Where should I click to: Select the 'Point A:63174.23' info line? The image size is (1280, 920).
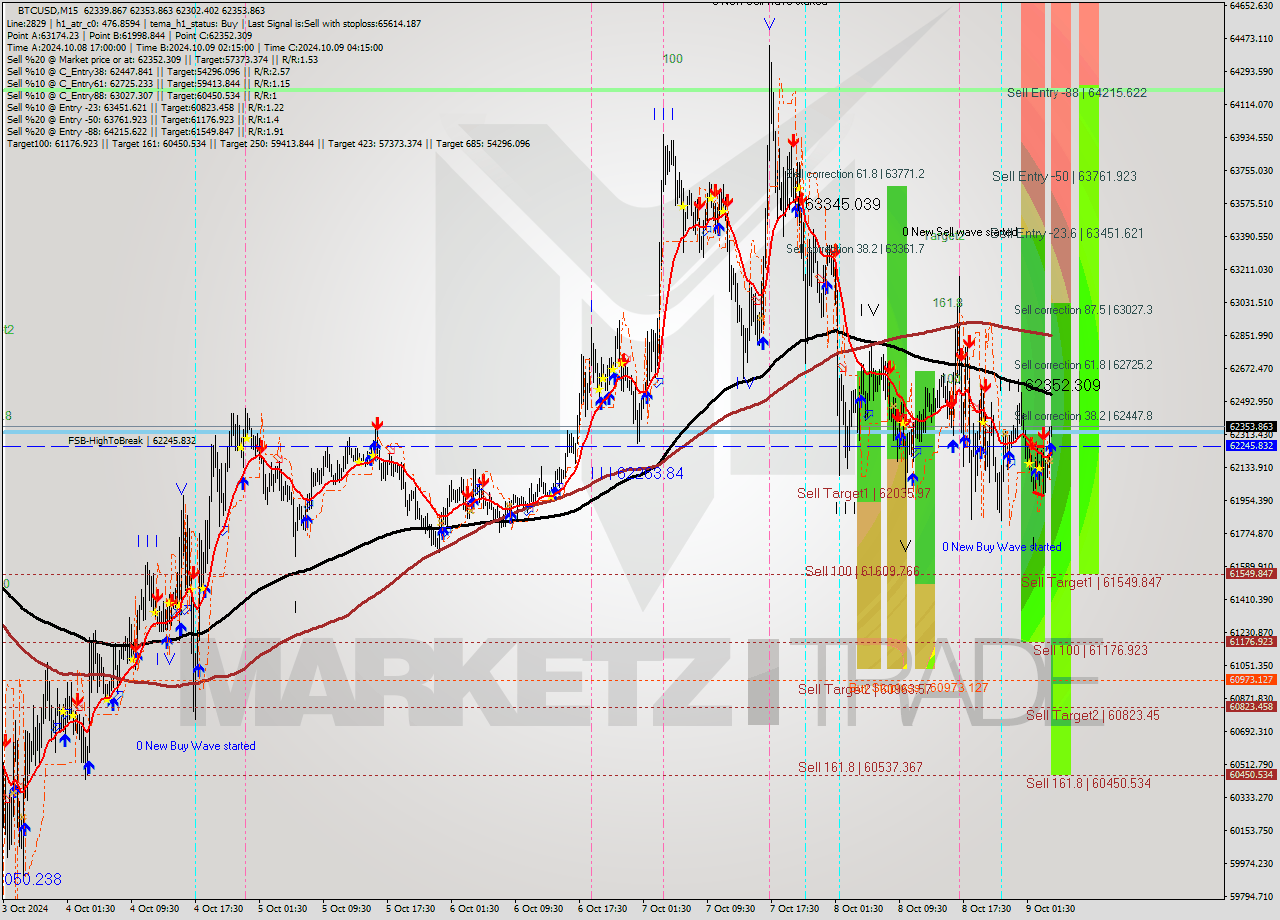[129, 35]
